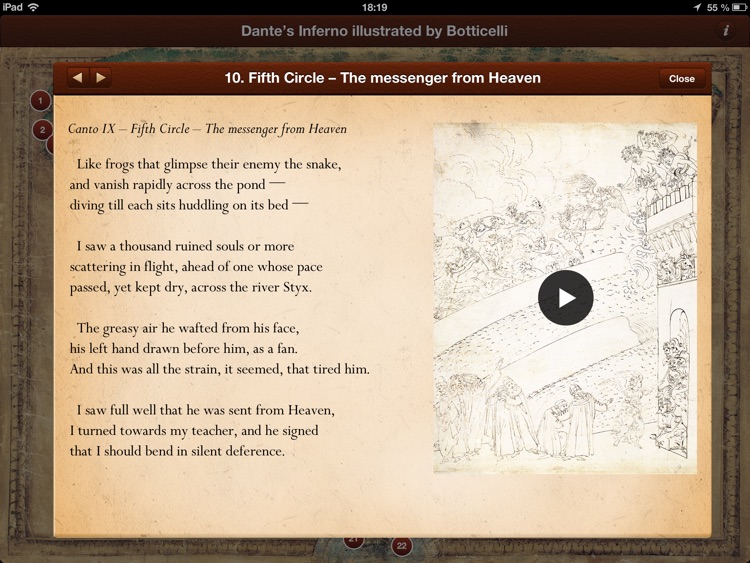Tap the Botticelli drawing thumbnail
The image size is (750, 563).
point(565,298)
